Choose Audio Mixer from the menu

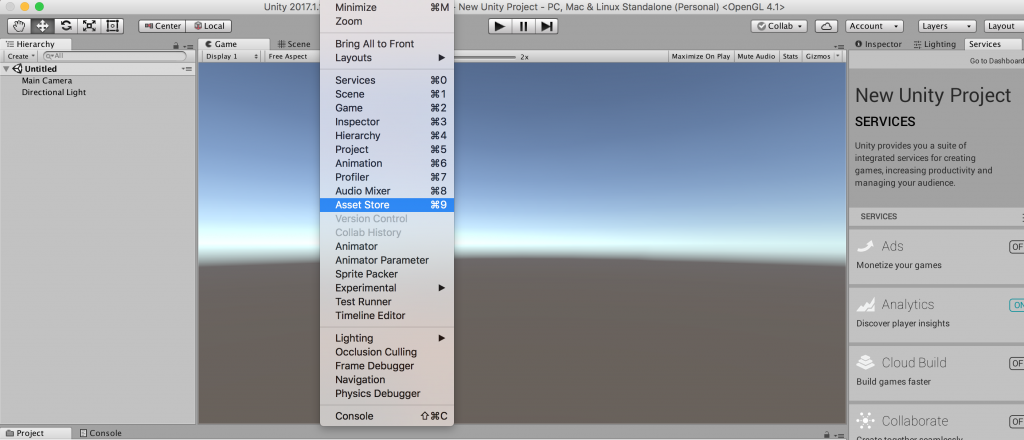[x=387, y=191]
